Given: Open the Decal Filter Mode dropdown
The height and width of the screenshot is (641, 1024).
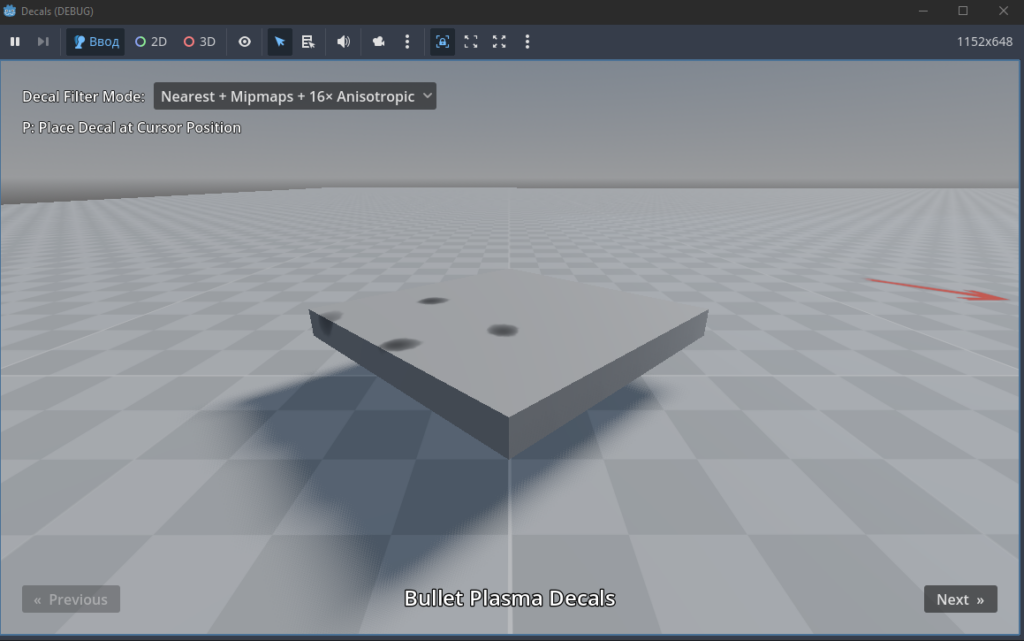Looking at the screenshot, I should click(x=295, y=96).
